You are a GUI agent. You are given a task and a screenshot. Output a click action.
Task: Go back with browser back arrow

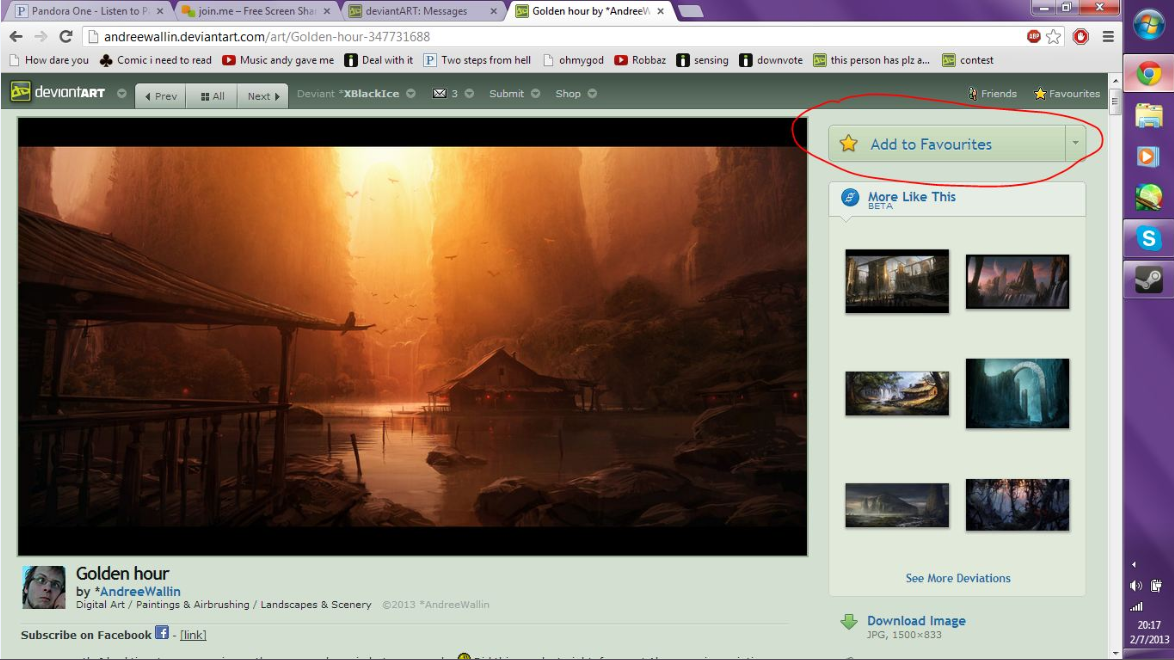point(16,36)
